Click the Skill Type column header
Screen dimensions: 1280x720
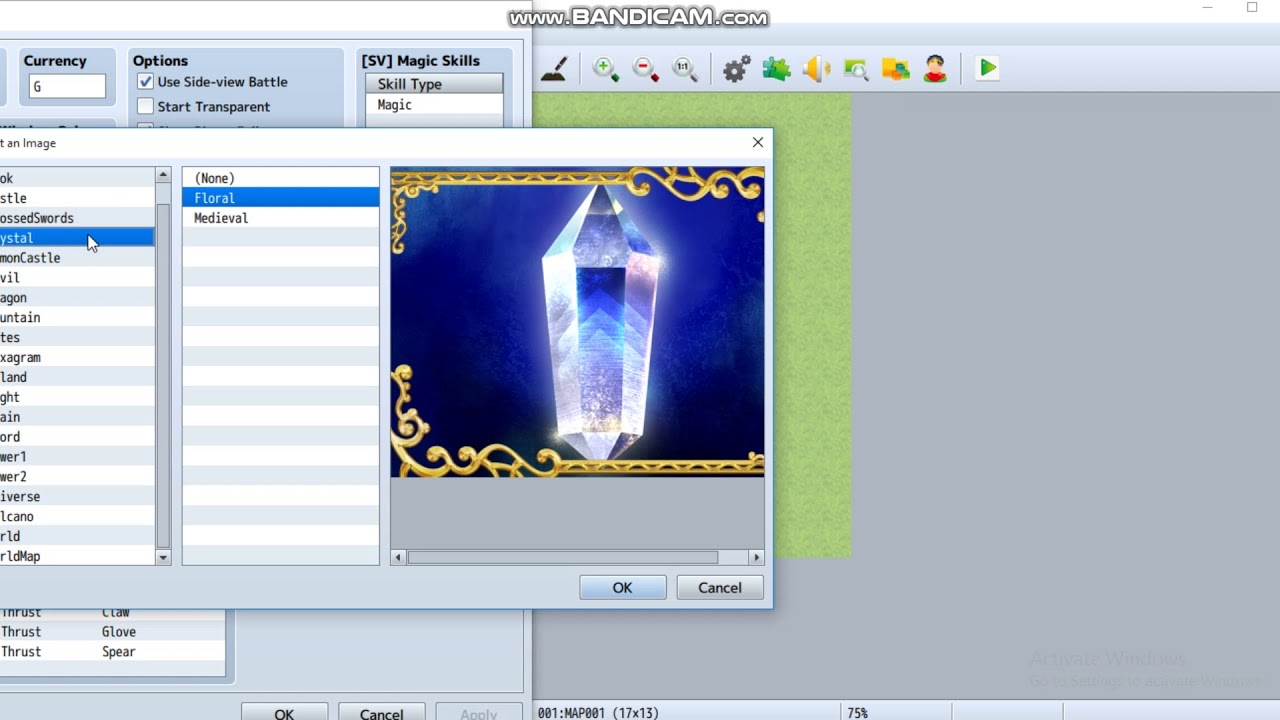tap(434, 84)
